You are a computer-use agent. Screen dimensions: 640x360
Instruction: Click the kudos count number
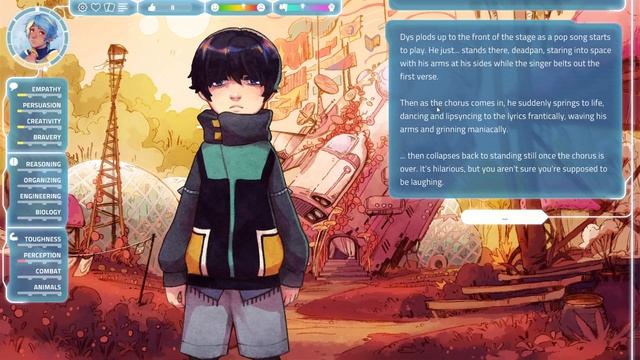click(x=173, y=7)
